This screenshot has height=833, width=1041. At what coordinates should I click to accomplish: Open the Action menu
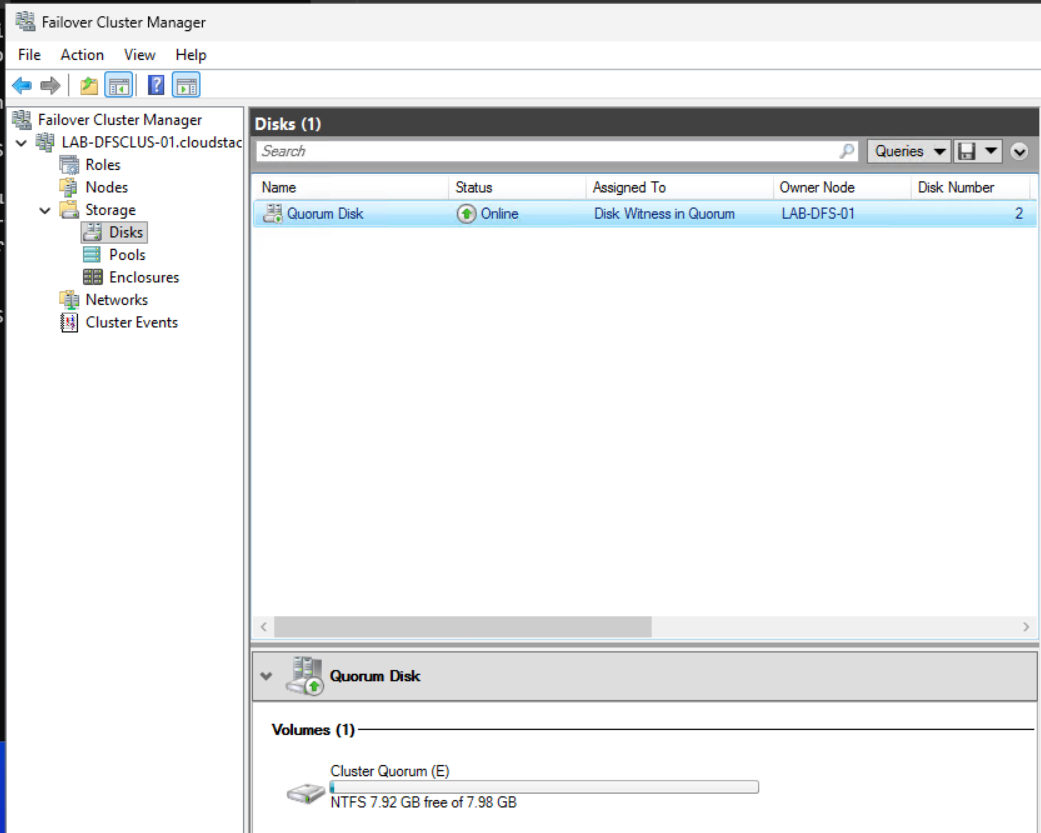(x=82, y=55)
